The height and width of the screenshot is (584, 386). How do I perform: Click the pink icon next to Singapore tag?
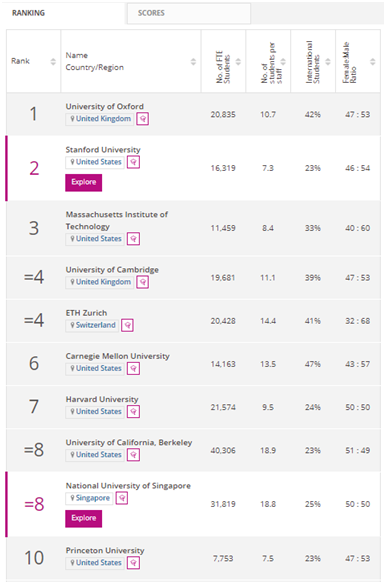[122, 498]
